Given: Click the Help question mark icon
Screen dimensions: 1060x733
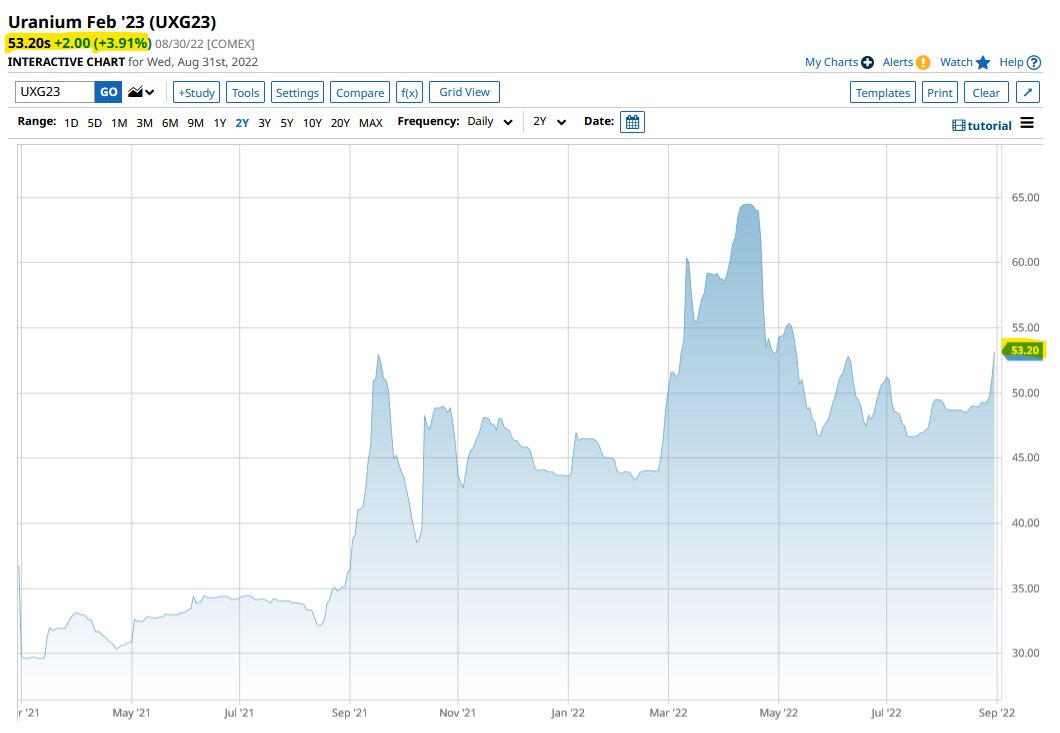Looking at the screenshot, I should [1034, 62].
